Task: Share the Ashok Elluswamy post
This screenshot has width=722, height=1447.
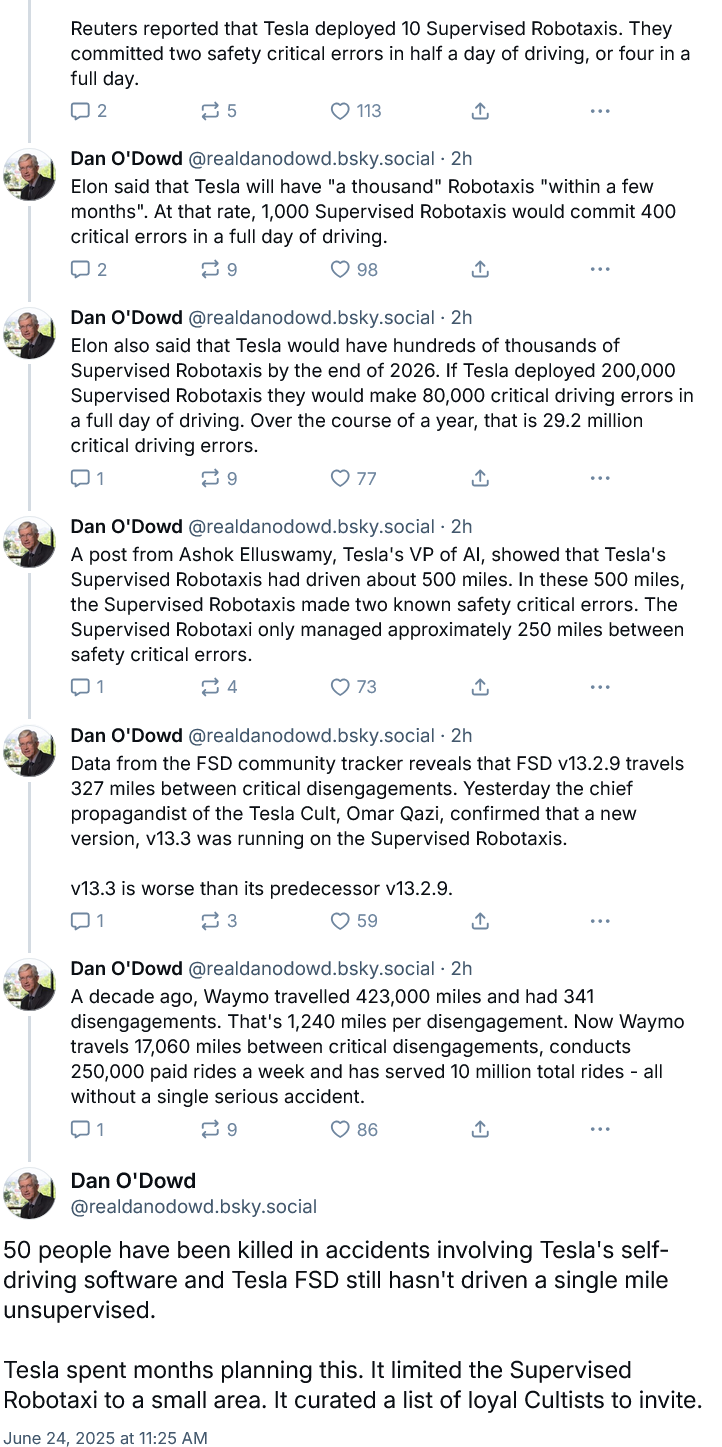Action: click(480, 688)
